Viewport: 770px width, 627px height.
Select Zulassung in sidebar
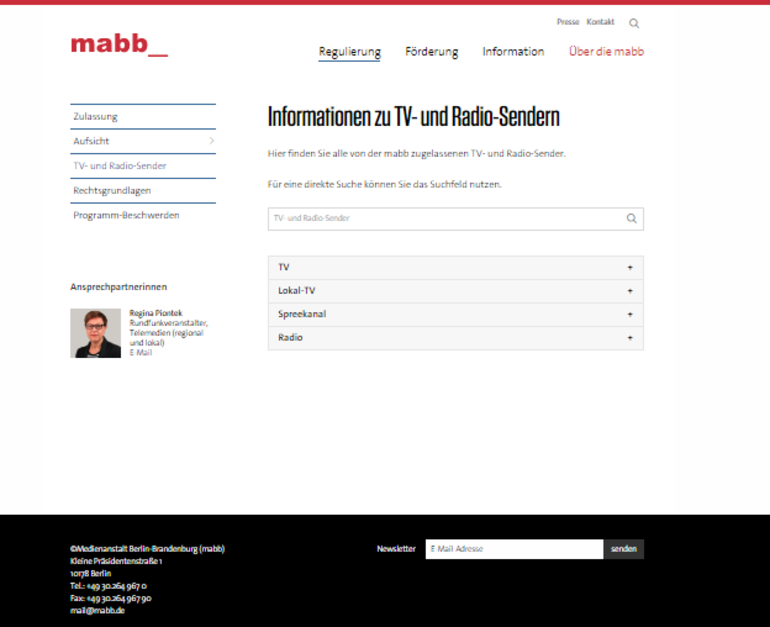pos(143,116)
